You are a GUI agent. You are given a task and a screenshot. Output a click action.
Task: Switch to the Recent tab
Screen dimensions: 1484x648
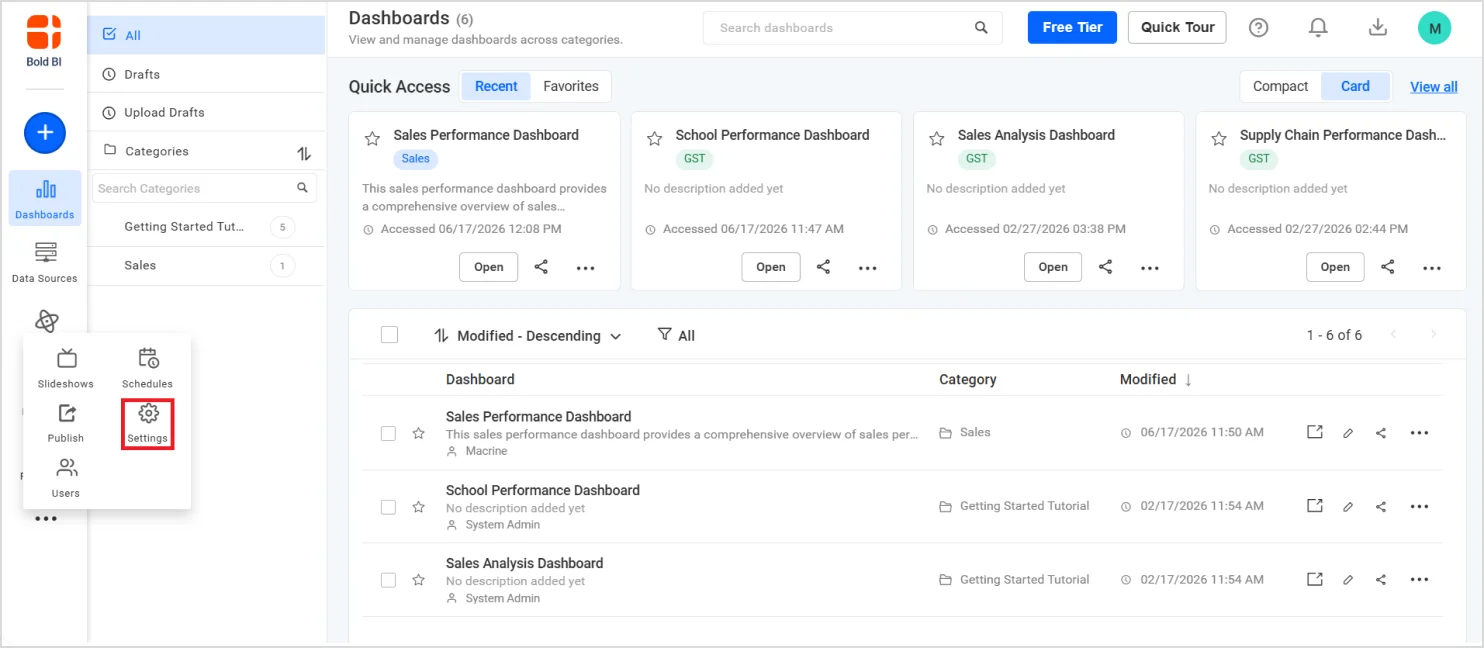tap(496, 86)
